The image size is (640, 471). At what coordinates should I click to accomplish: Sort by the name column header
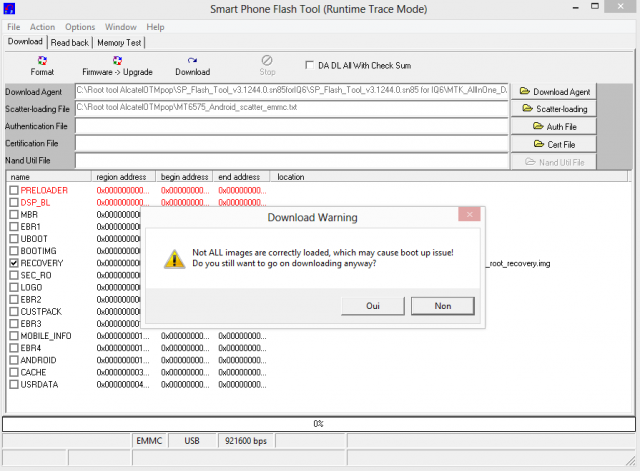coord(49,177)
